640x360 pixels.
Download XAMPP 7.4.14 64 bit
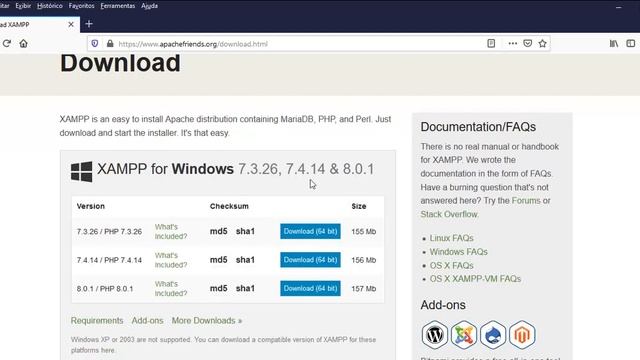(x=310, y=260)
